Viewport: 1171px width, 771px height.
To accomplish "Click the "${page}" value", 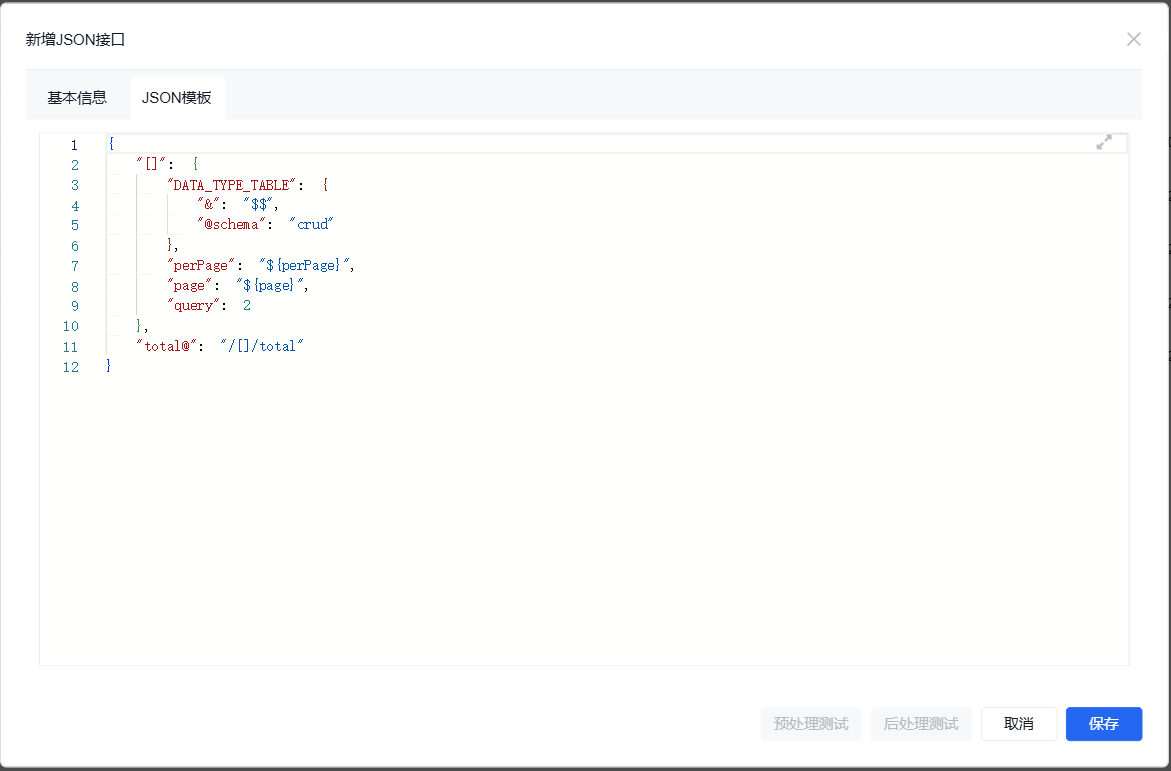I will (270, 285).
